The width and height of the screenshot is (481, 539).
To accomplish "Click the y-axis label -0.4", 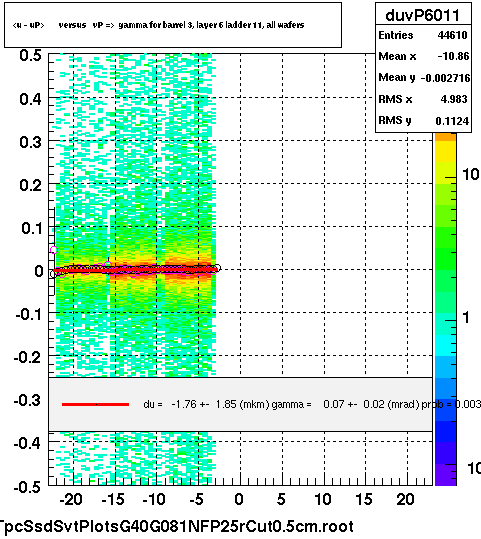I will pos(28,443).
